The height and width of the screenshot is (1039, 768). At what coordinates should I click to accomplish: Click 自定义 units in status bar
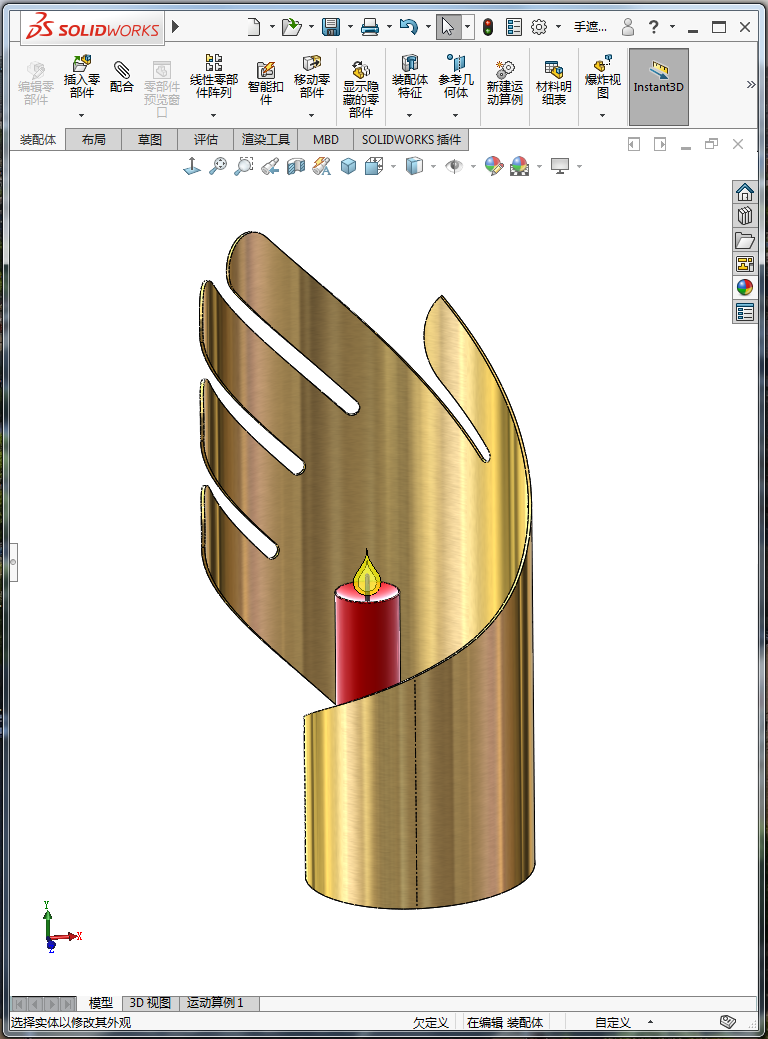[612, 1022]
